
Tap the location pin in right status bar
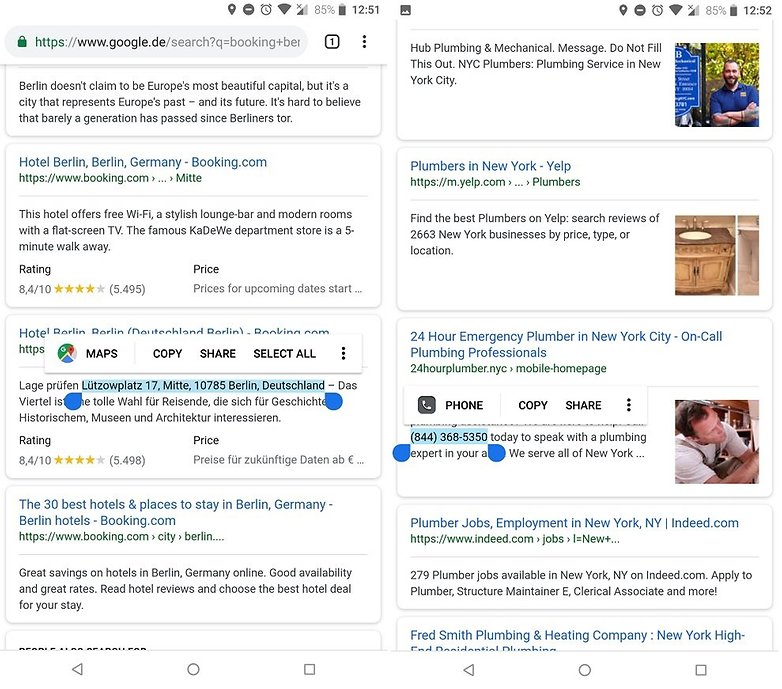pyautogui.click(x=623, y=10)
